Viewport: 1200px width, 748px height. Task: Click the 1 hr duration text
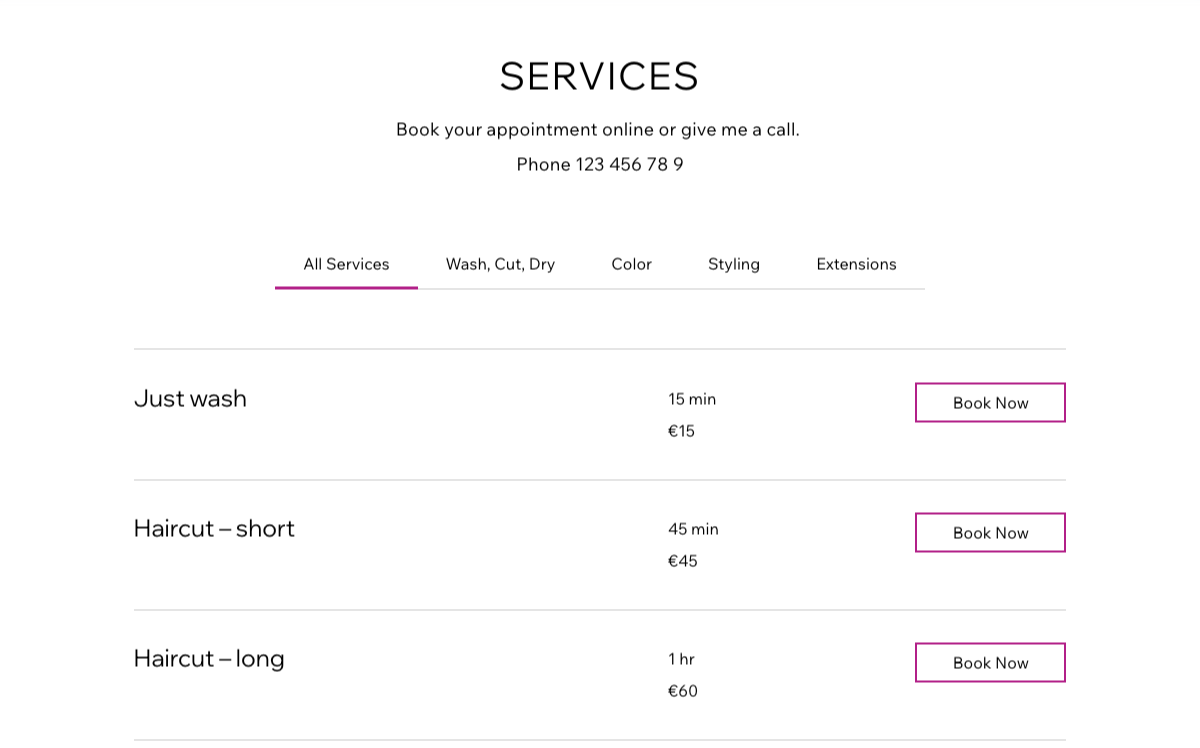682,659
